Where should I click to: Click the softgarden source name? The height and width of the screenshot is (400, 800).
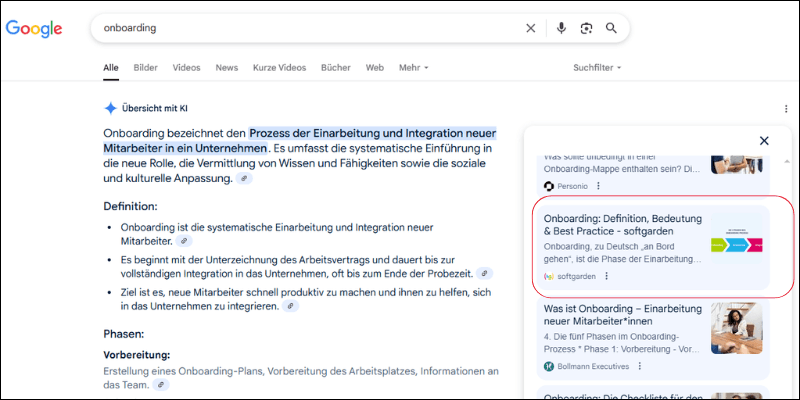[x=576, y=276]
